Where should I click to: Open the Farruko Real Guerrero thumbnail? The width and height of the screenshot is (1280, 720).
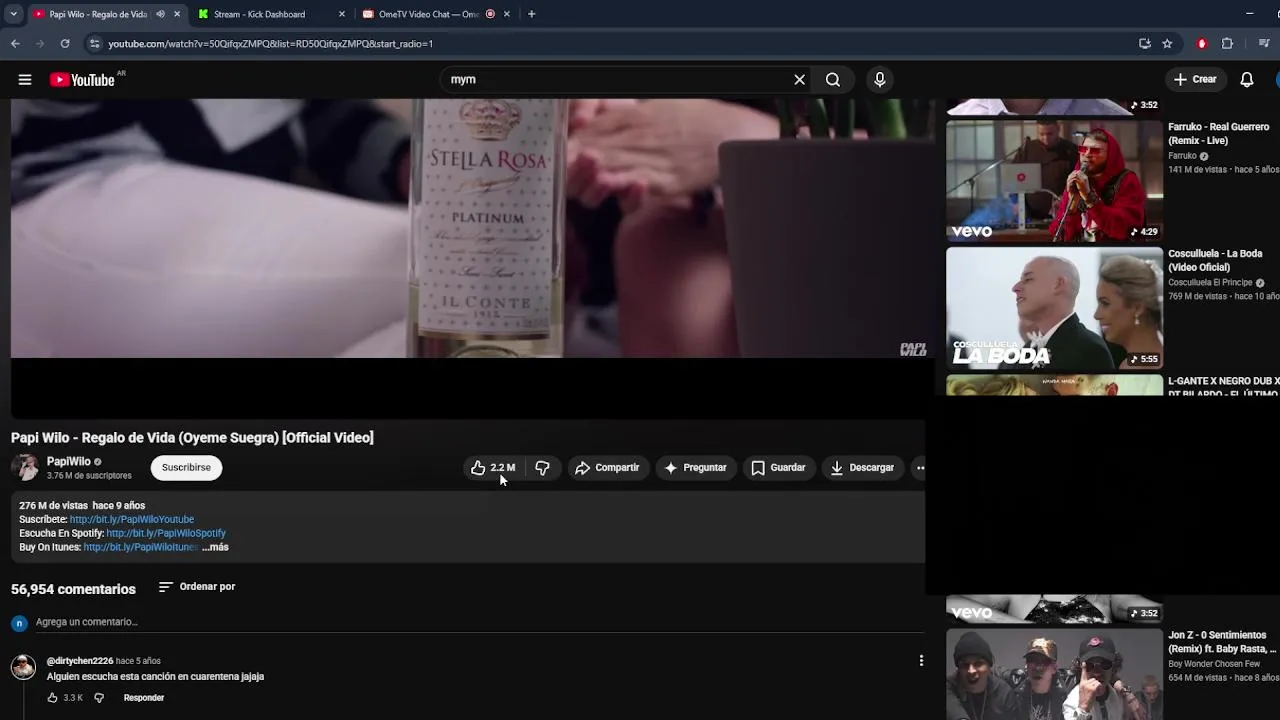(x=1054, y=181)
